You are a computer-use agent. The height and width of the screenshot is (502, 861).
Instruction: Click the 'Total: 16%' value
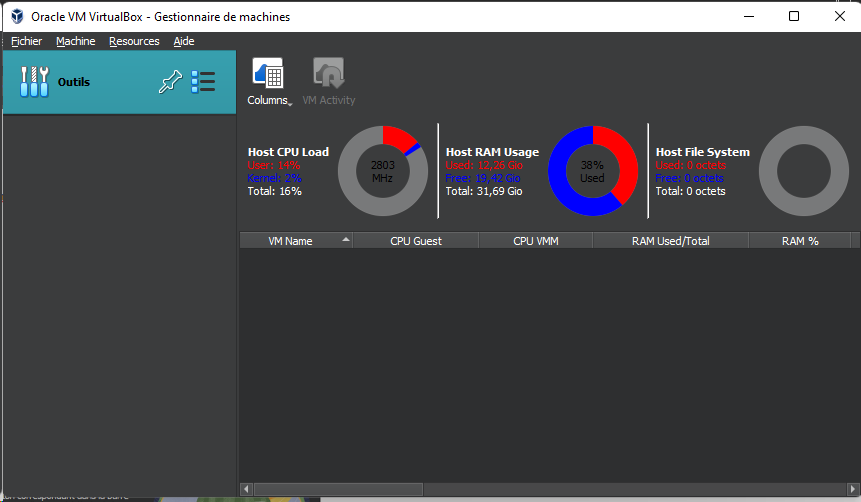(x=275, y=191)
